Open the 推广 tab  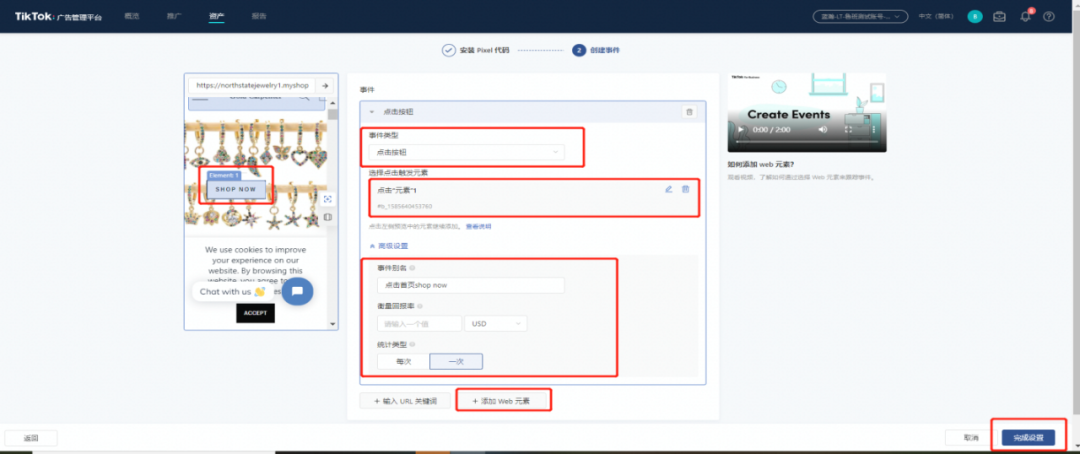174,16
